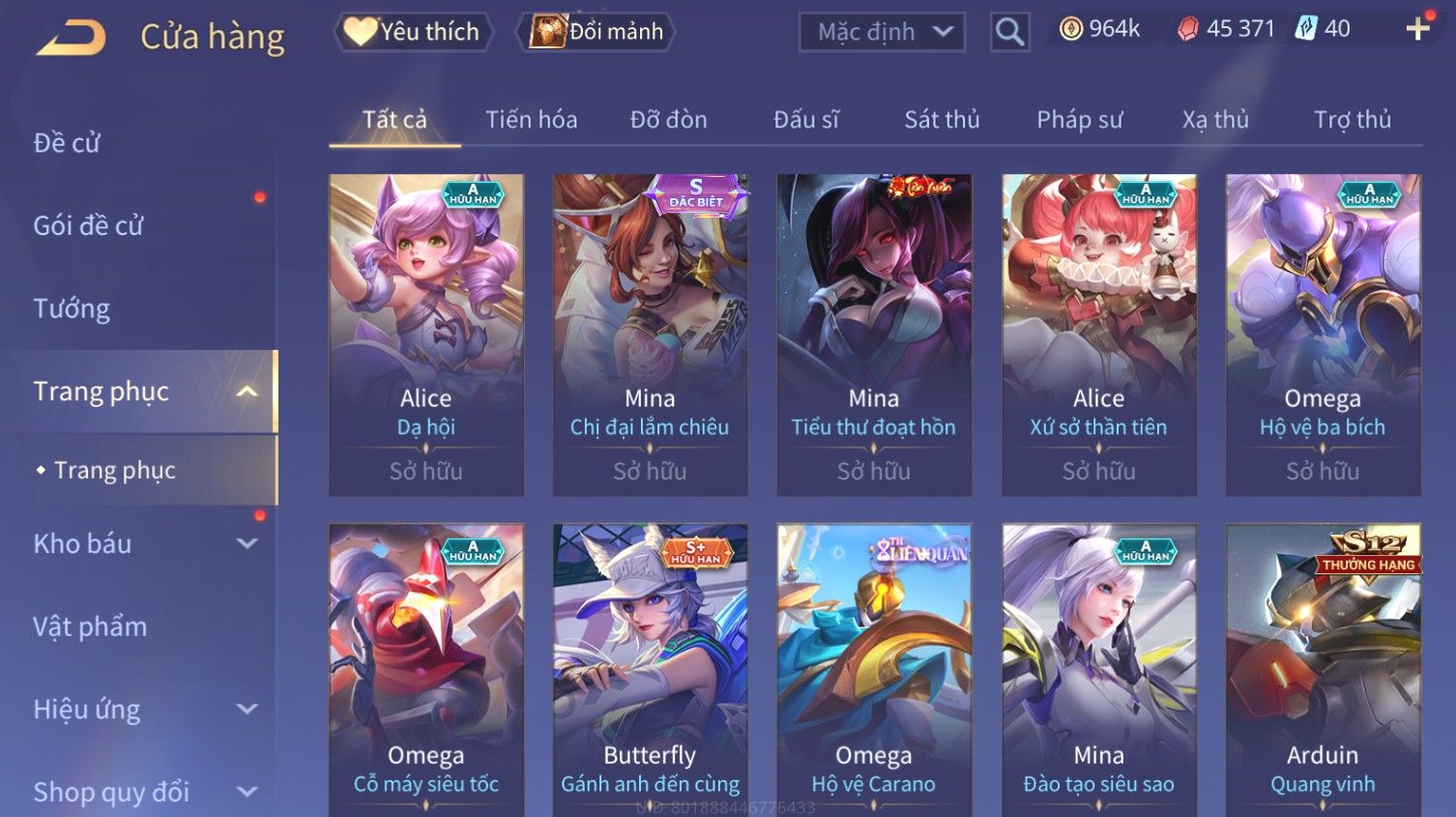1456x817 pixels.
Task: Select Arduin Quang vinh skin card
Action: click(1323, 670)
